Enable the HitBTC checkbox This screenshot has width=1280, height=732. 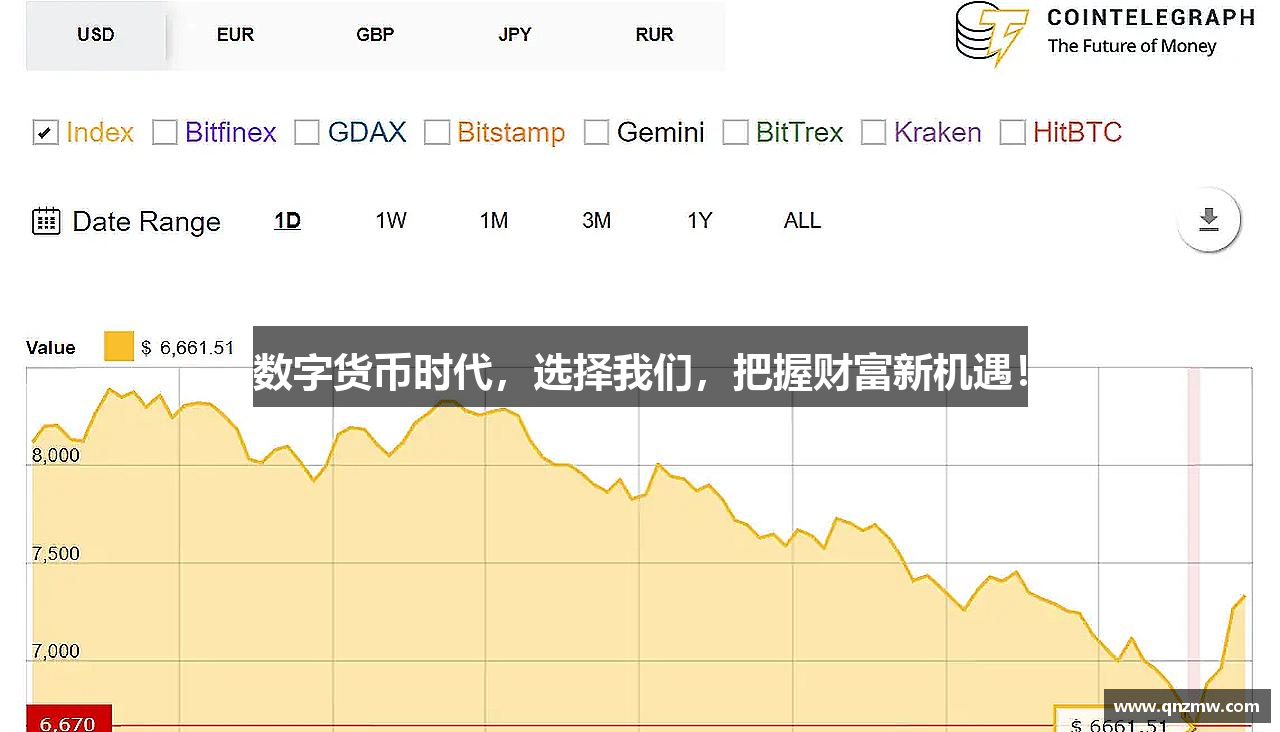[1012, 131]
